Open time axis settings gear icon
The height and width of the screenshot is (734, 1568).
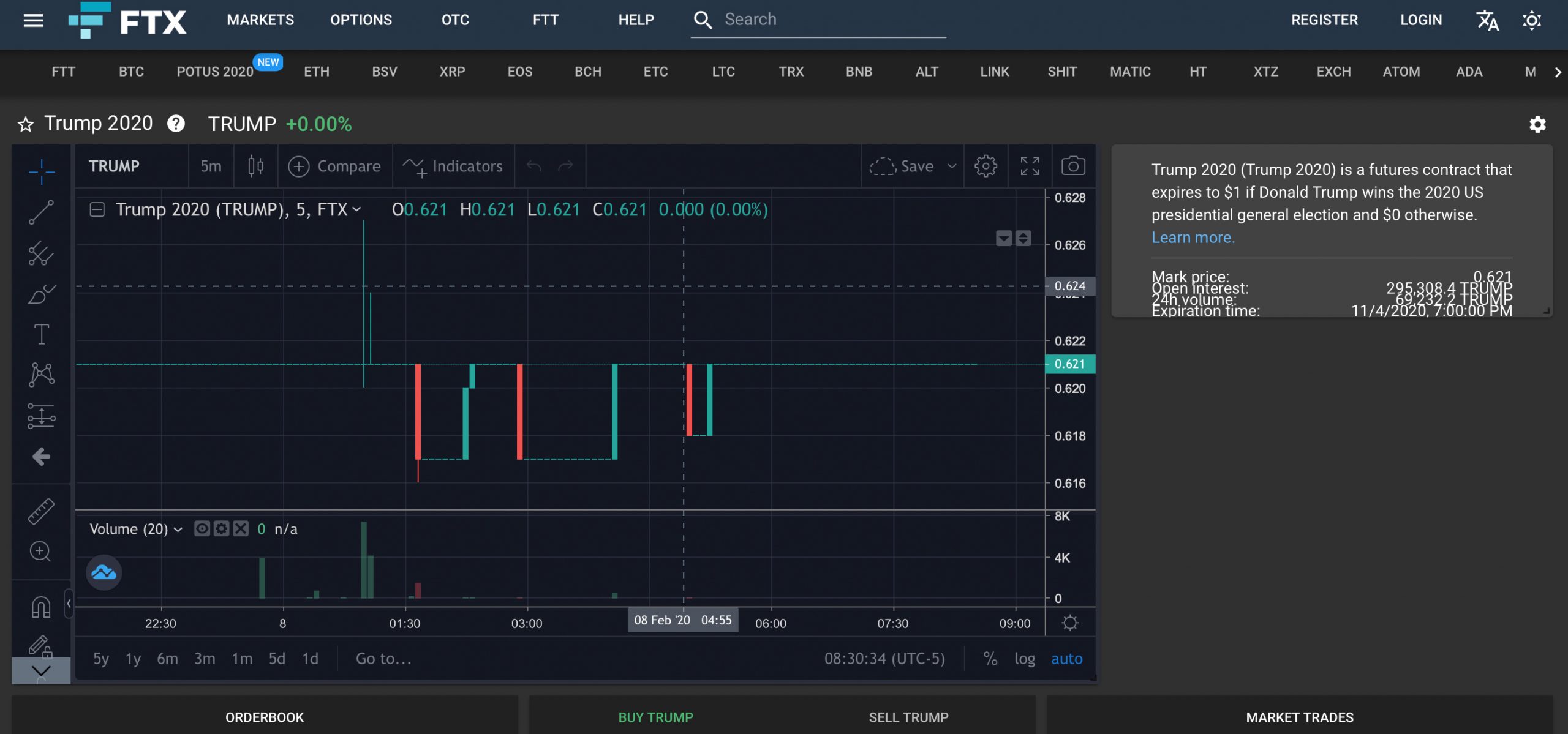point(1070,623)
